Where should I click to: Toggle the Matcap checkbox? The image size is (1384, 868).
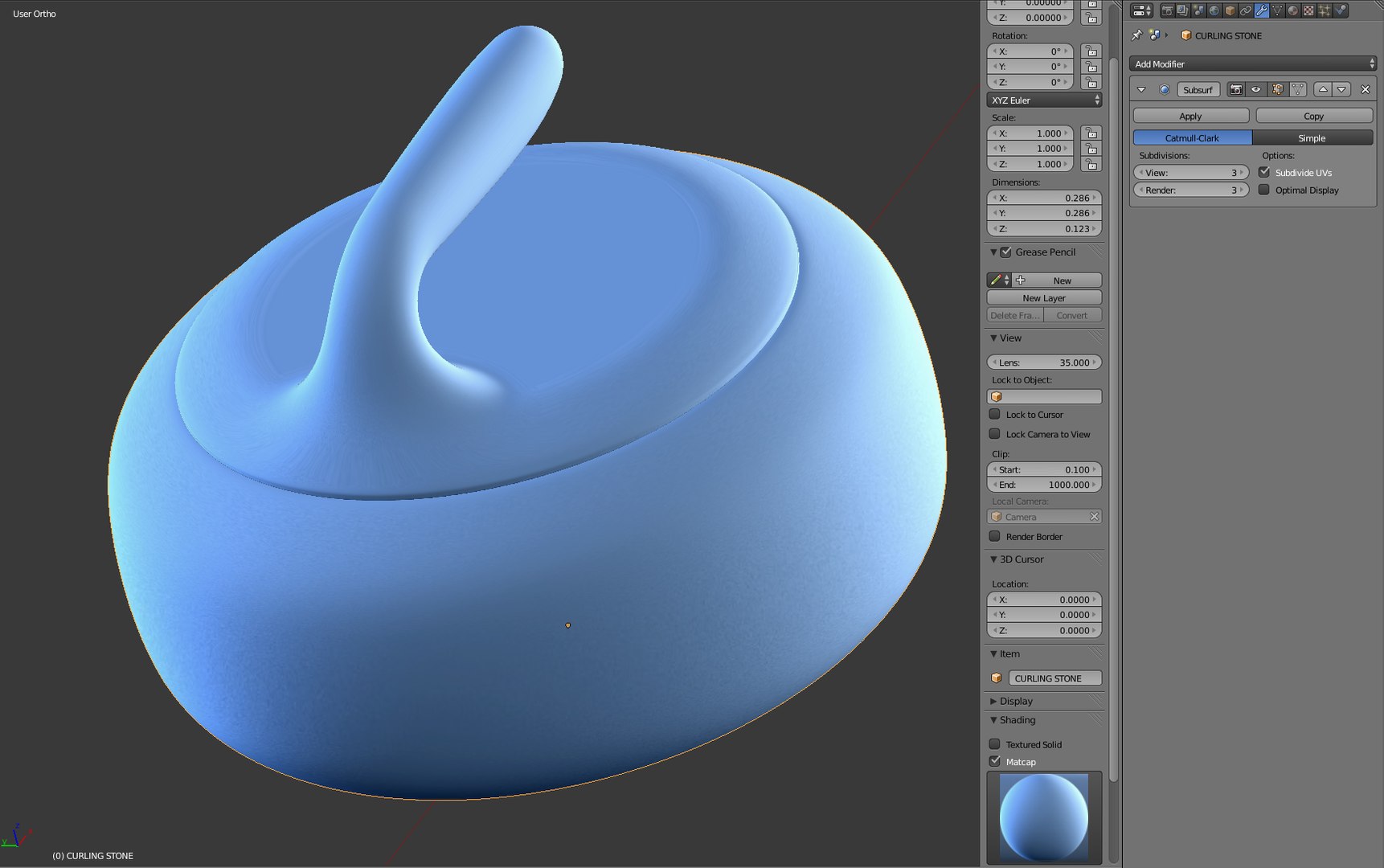[x=995, y=761]
